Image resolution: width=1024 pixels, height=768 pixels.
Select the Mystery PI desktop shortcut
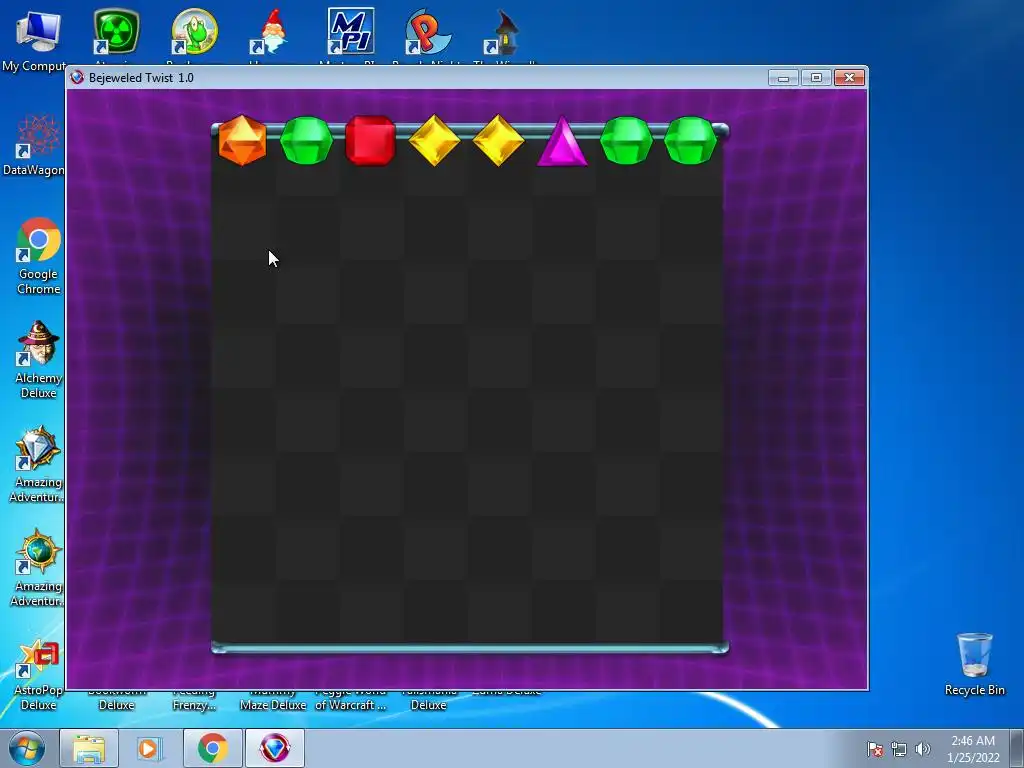(351, 31)
